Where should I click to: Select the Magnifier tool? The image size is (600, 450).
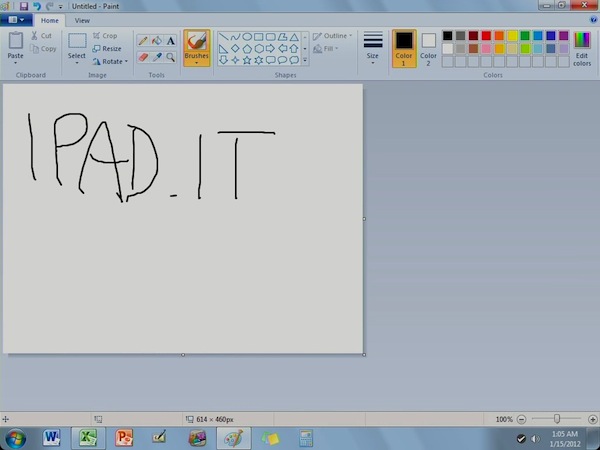click(171, 57)
